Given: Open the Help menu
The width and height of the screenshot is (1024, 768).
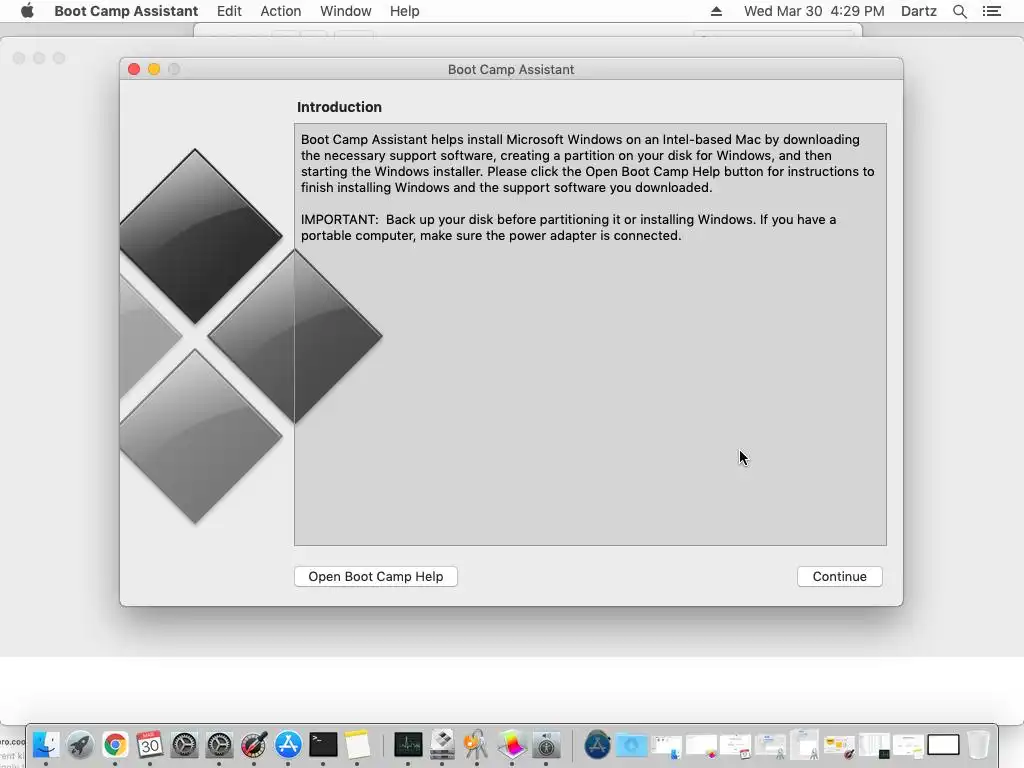Looking at the screenshot, I should click(404, 11).
